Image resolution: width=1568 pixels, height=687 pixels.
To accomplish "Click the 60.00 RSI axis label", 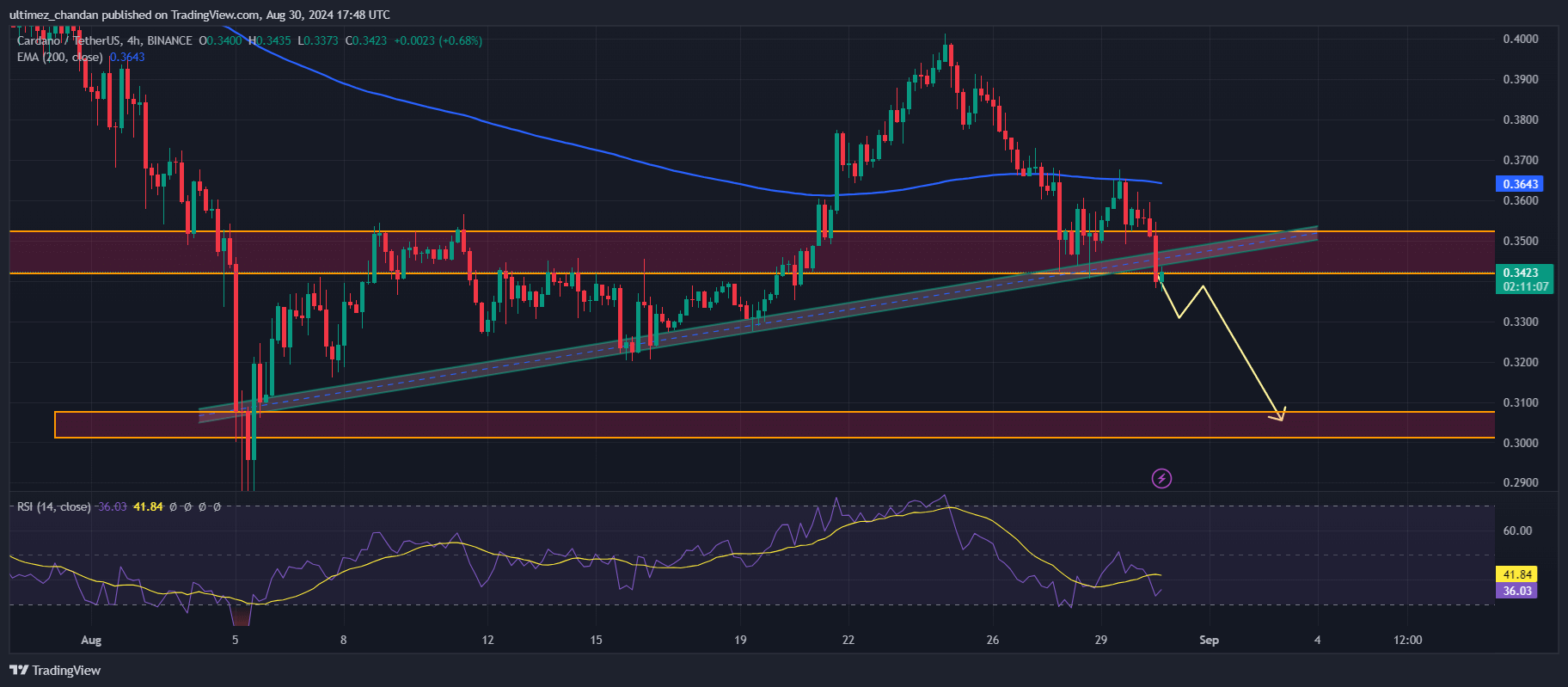I will pyautogui.click(x=1517, y=531).
